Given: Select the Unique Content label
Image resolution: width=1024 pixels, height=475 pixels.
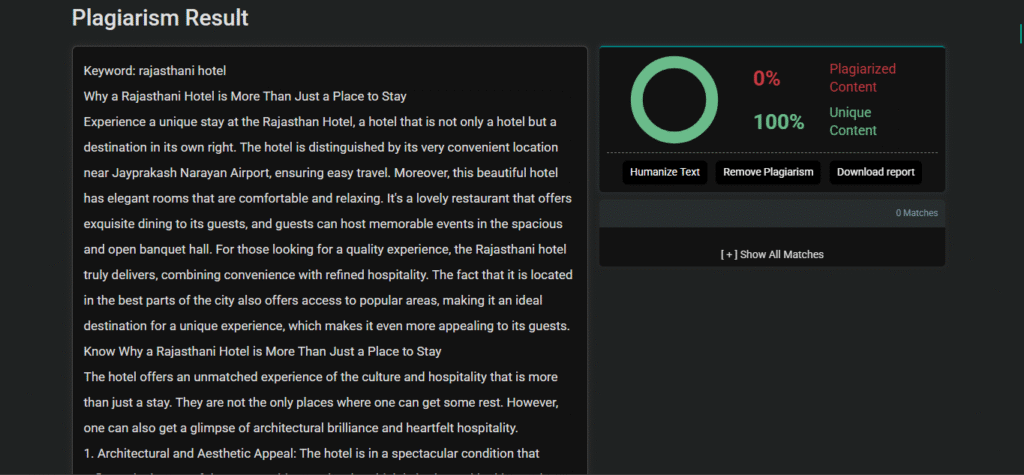Looking at the screenshot, I should point(853,121).
